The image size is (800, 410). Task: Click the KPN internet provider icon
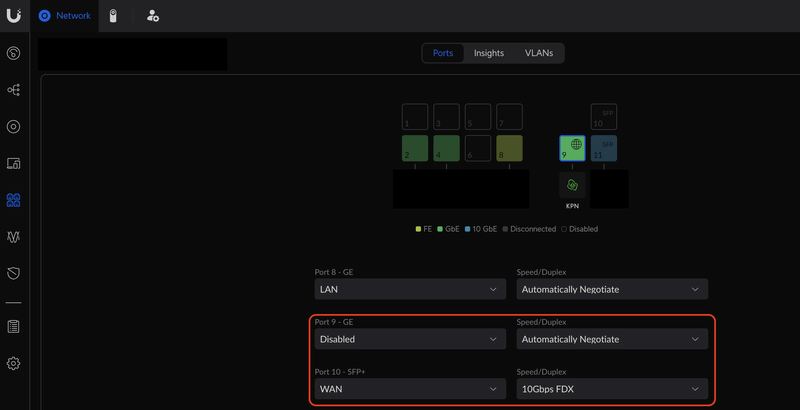click(x=572, y=186)
